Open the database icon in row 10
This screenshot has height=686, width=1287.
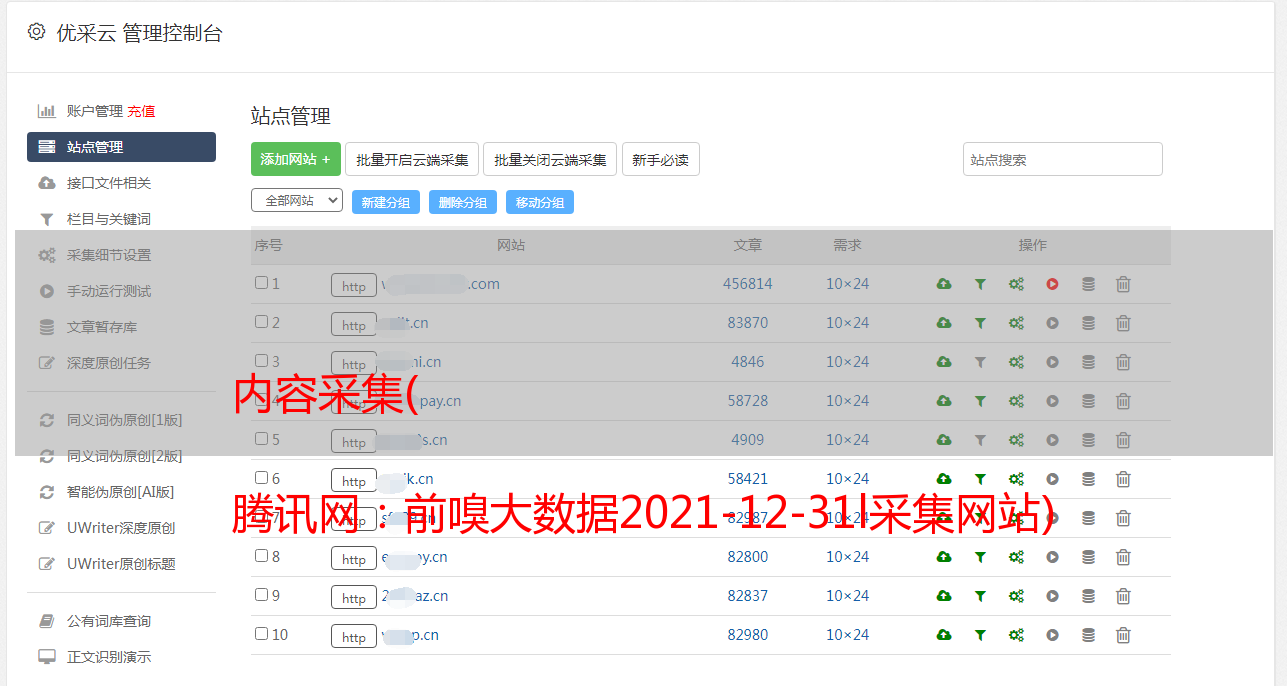pyautogui.click(x=1088, y=635)
